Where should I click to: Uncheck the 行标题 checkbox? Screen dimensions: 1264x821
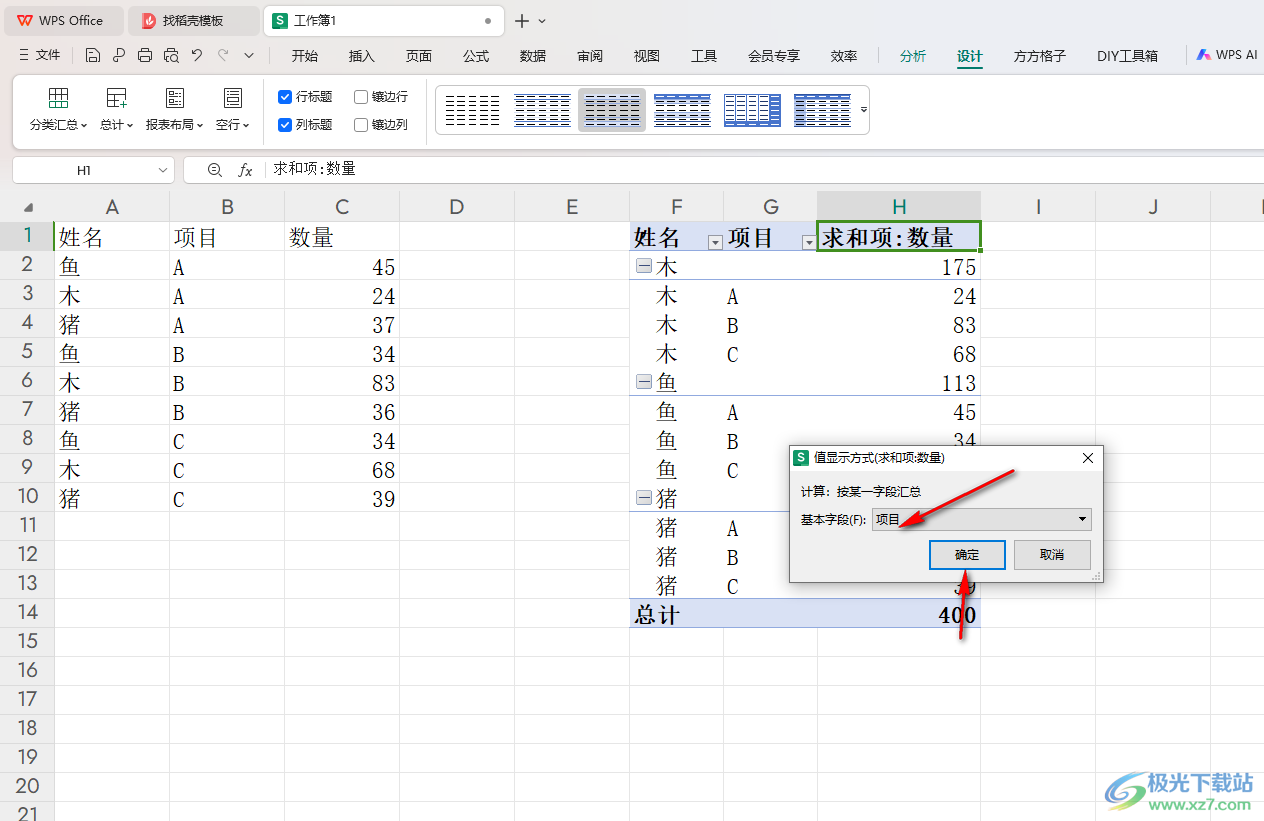click(x=285, y=97)
